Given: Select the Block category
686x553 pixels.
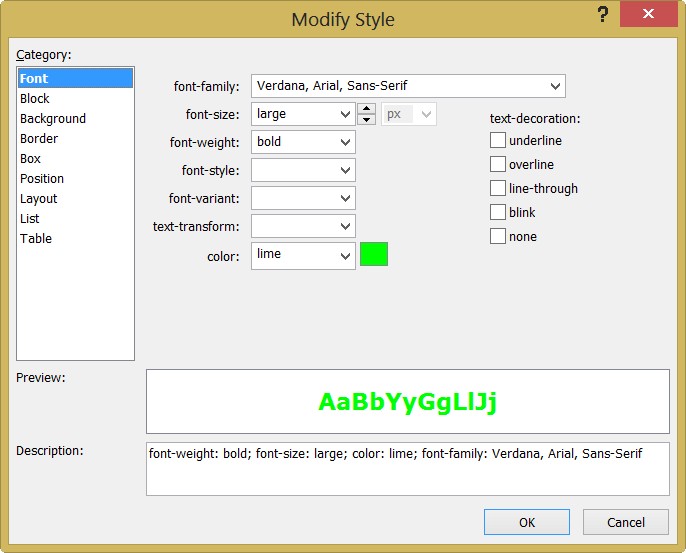Looking at the screenshot, I should (x=75, y=98).
